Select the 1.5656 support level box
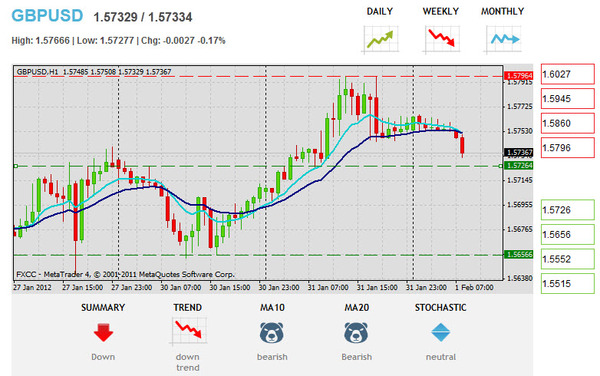 (567, 234)
